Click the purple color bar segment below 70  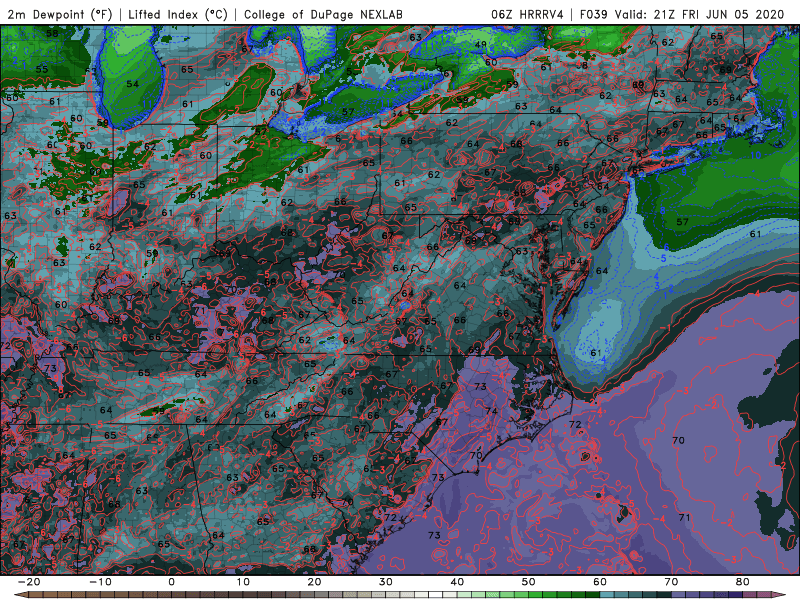pos(679,595)
